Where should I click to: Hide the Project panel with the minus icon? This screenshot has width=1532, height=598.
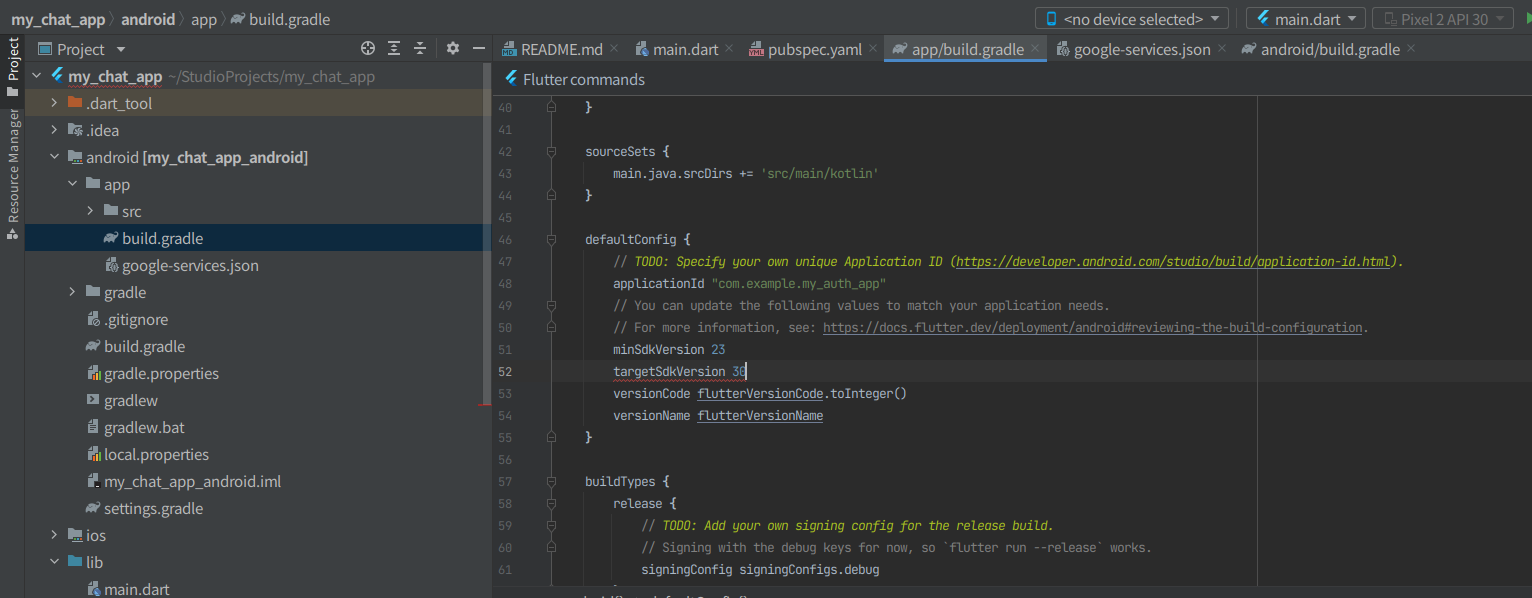[x=479, y=48]
